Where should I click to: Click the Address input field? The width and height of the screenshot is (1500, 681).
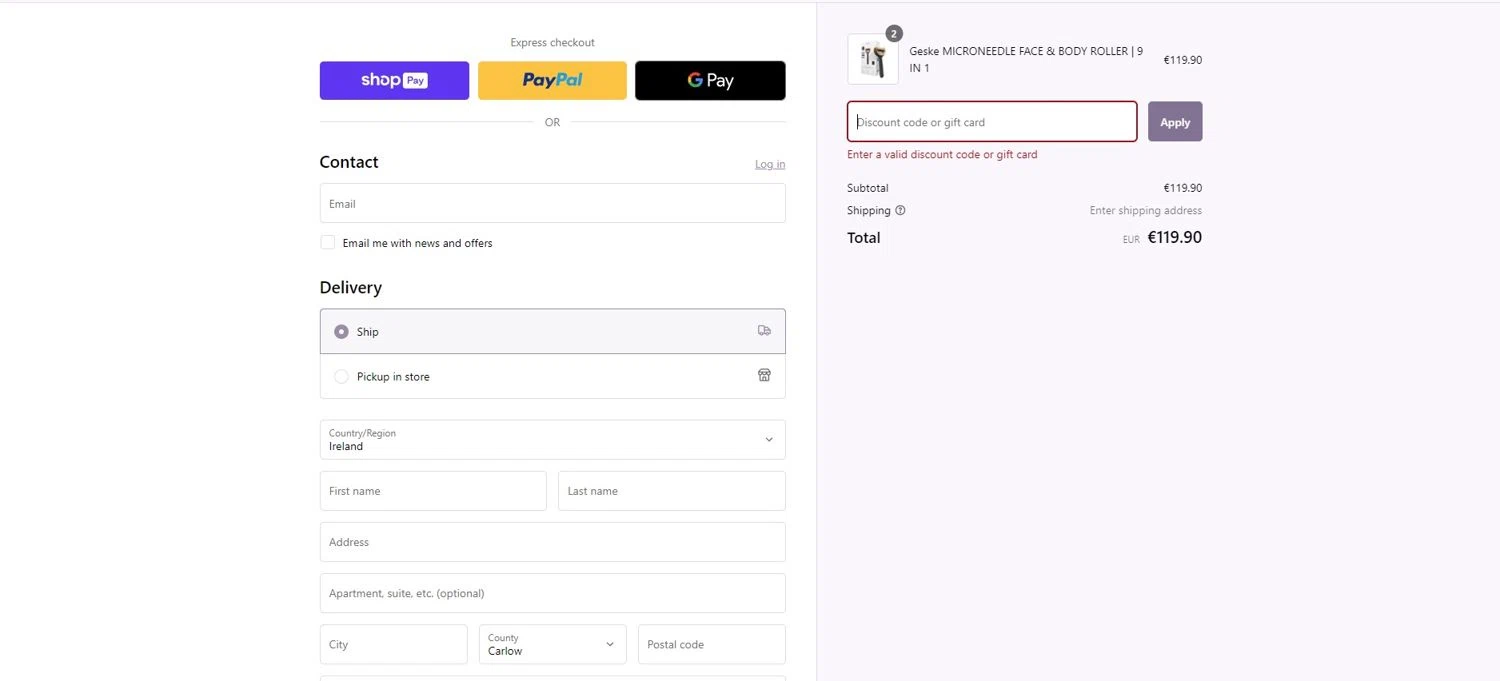[x=552, y=542]
